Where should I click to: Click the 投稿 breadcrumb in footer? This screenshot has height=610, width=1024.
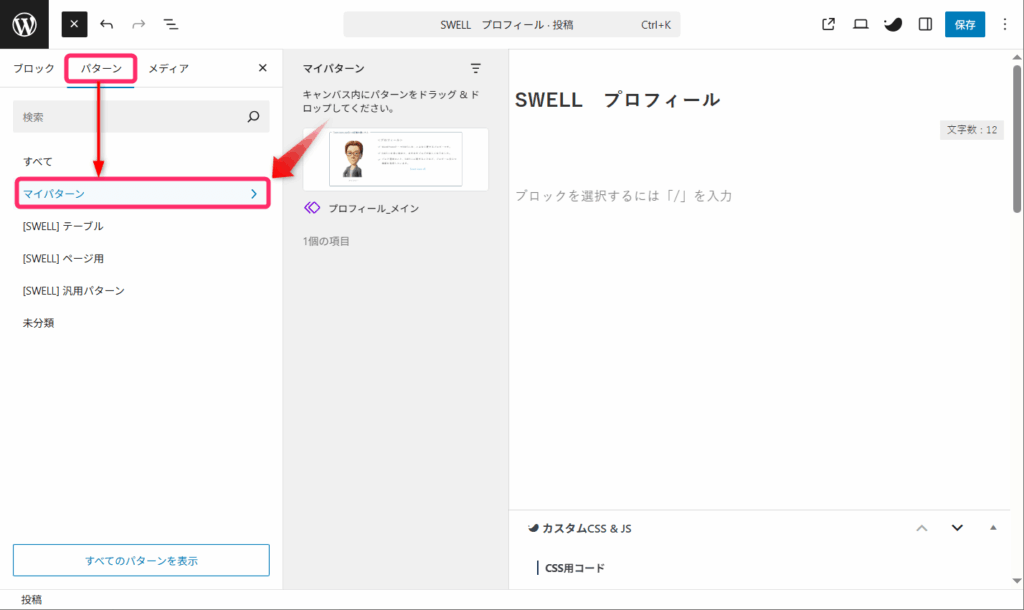tap(31, 600)
